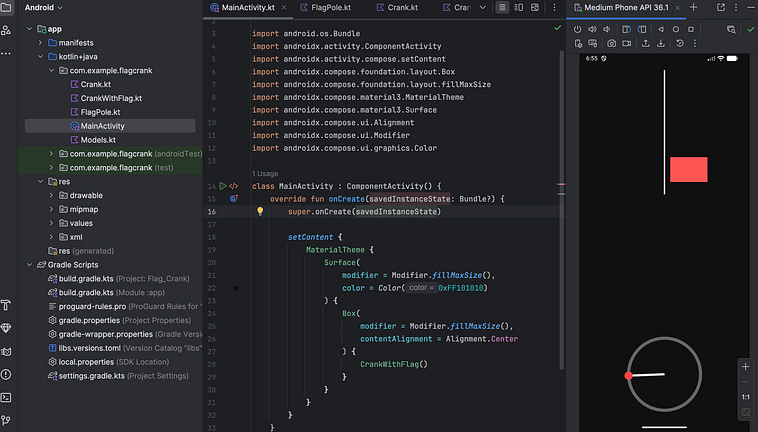The image size is (758, 432).
Task: Click the red flag rectangle in emulator
Action: (688, 169)
